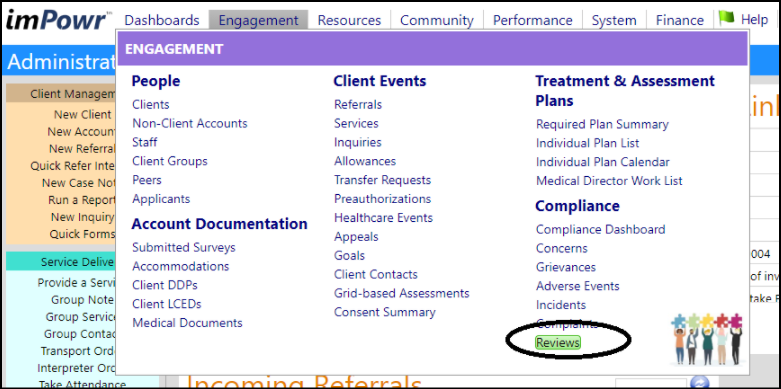Open the Finance menu
Image resolution: width=781 pixels, height=389 pixels.
click(x=679, y=20)
